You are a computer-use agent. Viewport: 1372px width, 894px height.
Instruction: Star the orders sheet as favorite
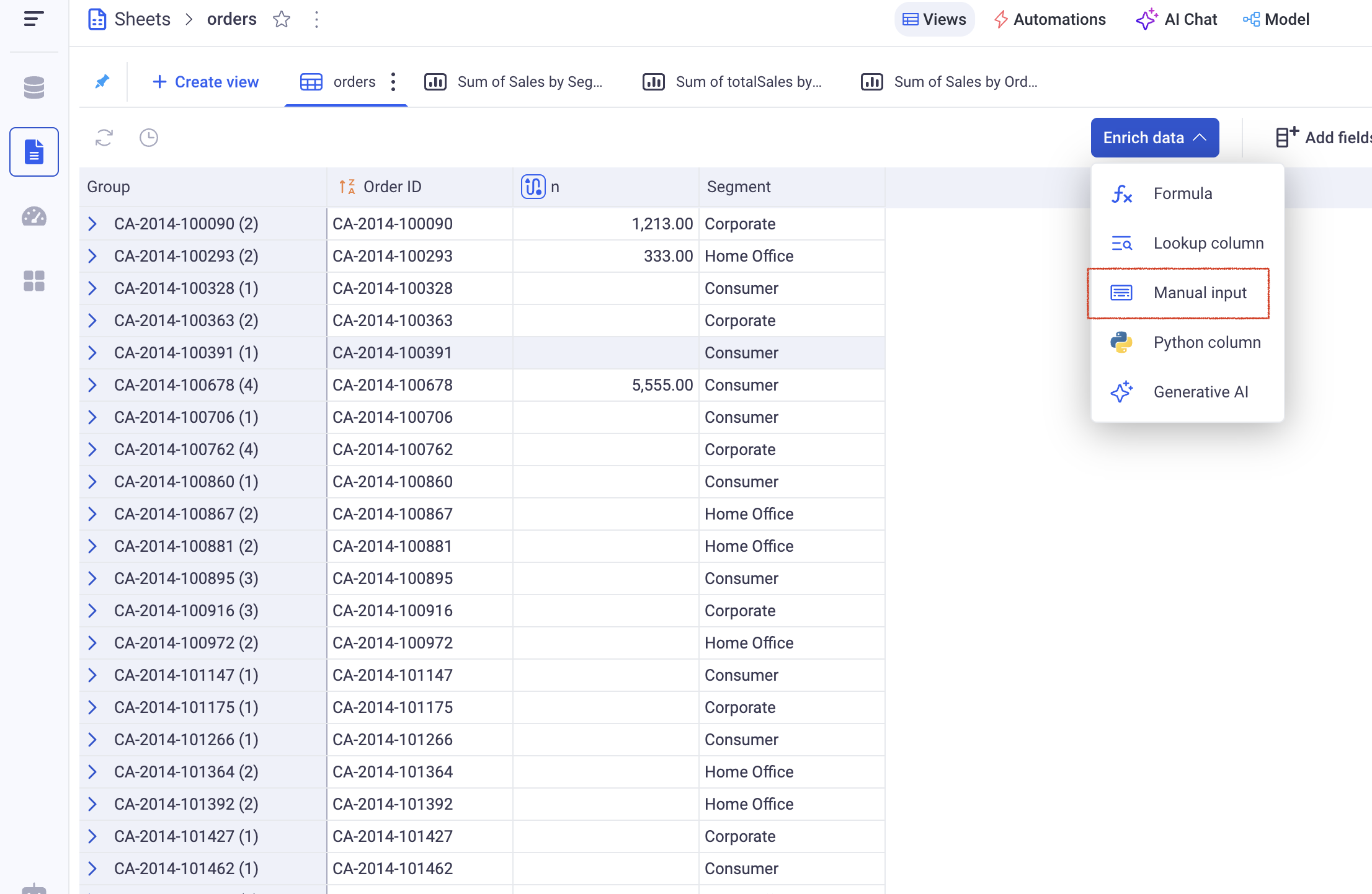pyautogui.click(x=282, y=19)
